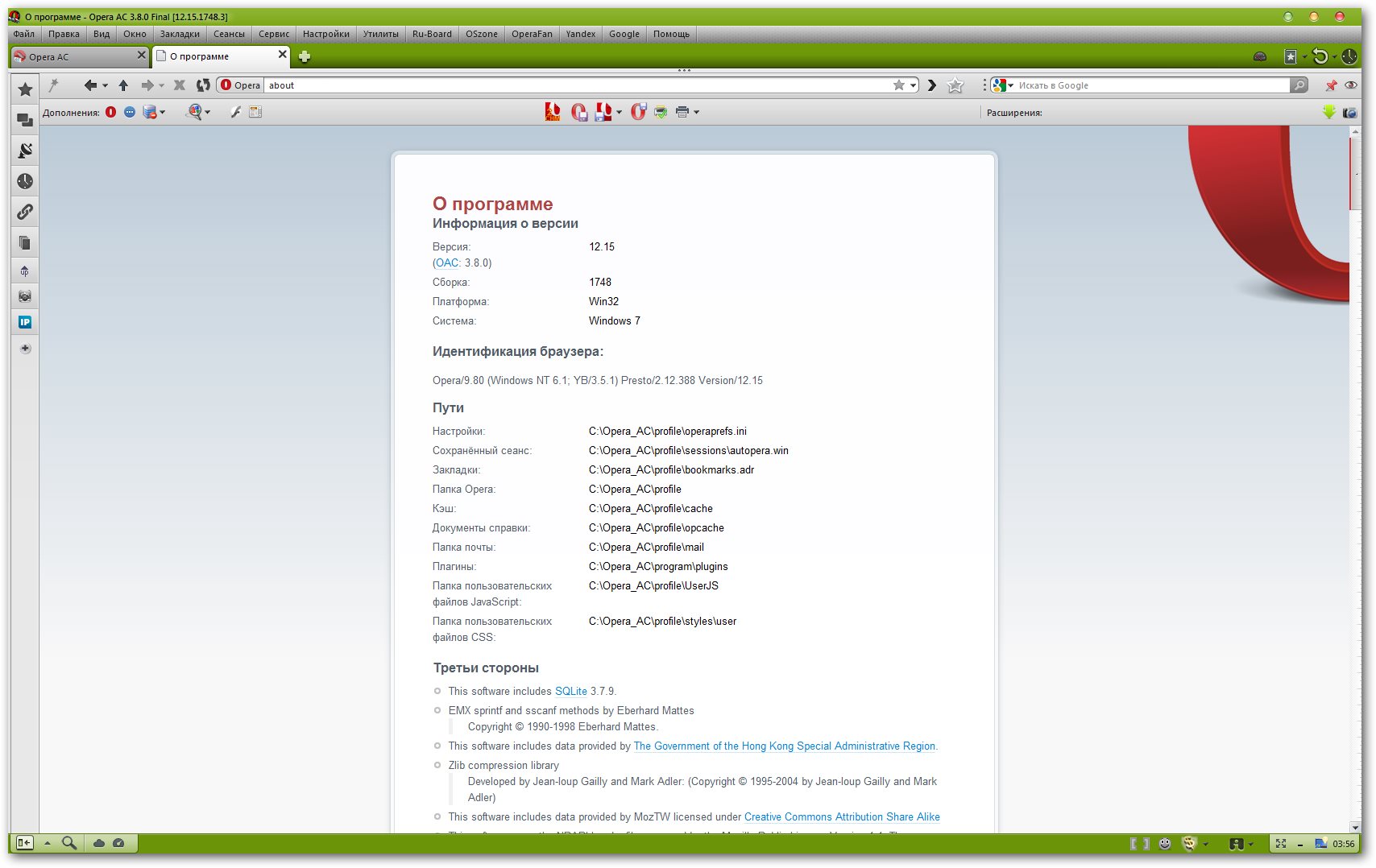Open the Windows panel in sidebar
Screen dimensions: 1376x868
tap(25, 120)
